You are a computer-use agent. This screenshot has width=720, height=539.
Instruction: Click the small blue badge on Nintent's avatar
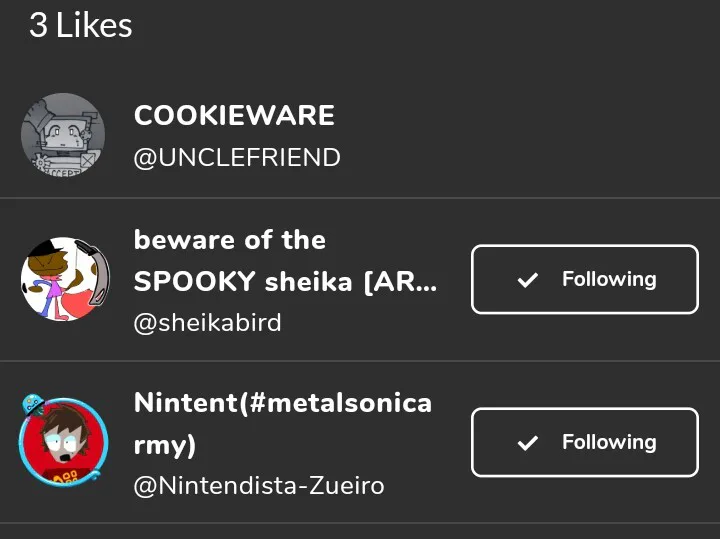pos(31,405)
